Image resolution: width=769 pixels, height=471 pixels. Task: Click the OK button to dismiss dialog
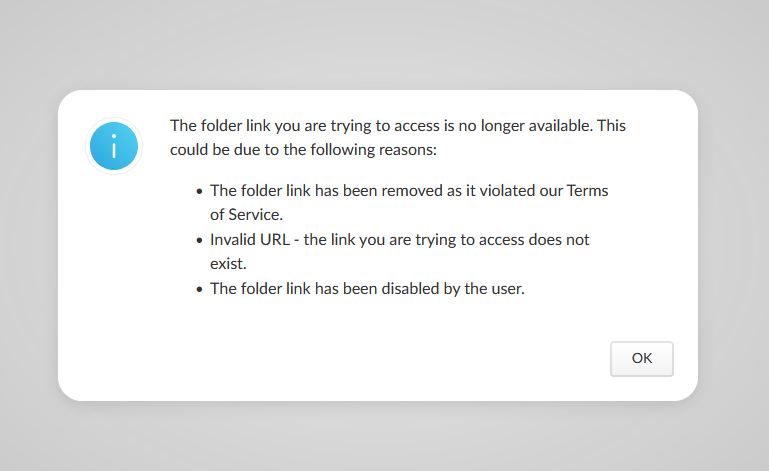point(641,359)
